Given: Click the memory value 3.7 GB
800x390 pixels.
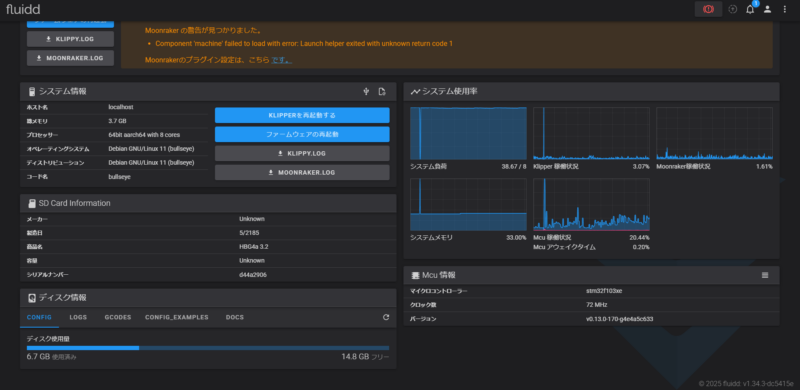Looking at the screenshot, I should (x=117, y=121).
